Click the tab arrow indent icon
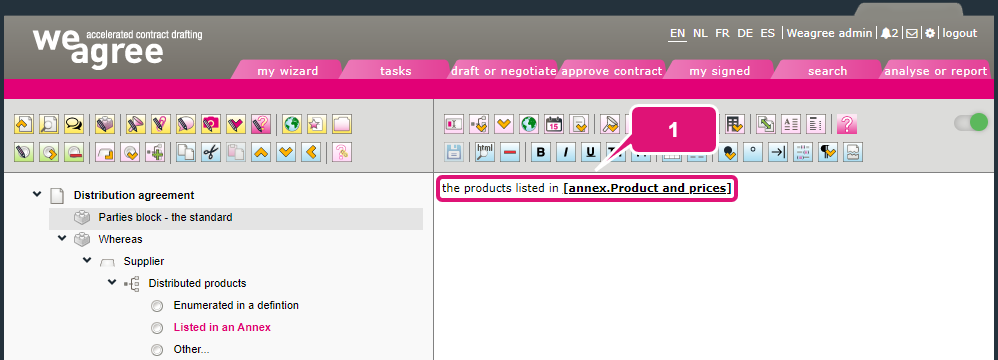The height and width of the screenshot is (360, 998). pos(778,151)
